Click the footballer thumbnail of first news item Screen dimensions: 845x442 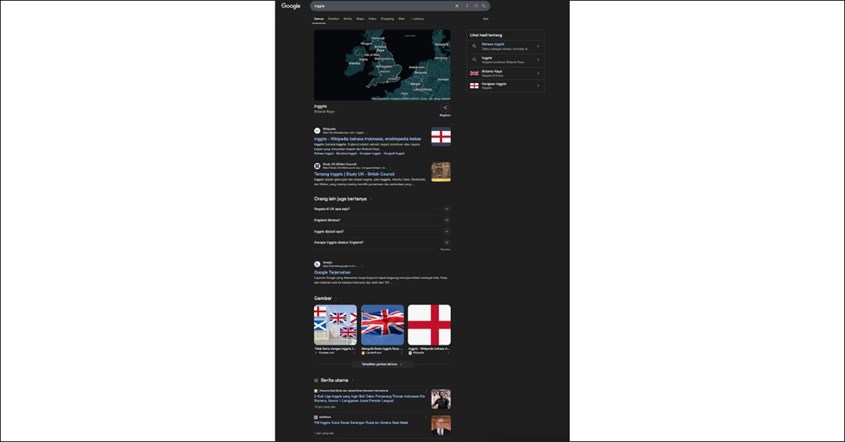click(441, 399)
